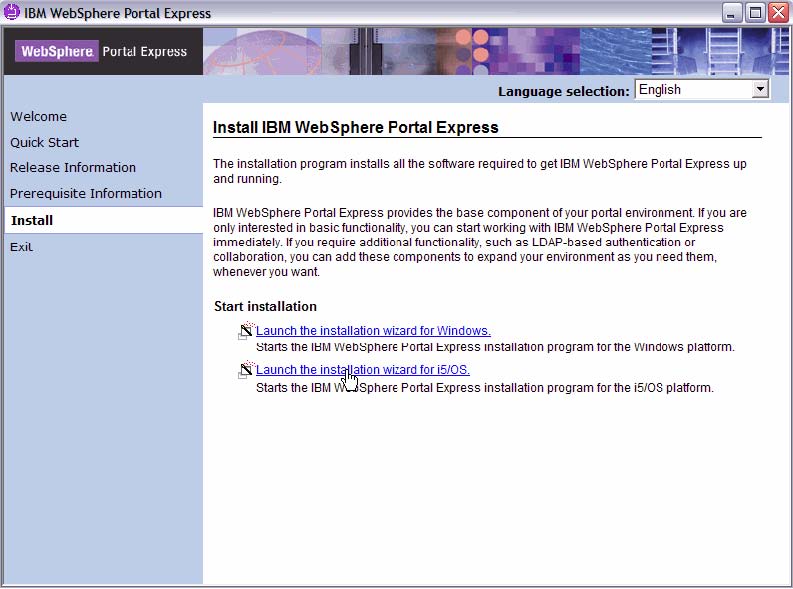Choose Exit in the sidebar
The width and height of the screenshot is (793, 589).
pos(21,247)
